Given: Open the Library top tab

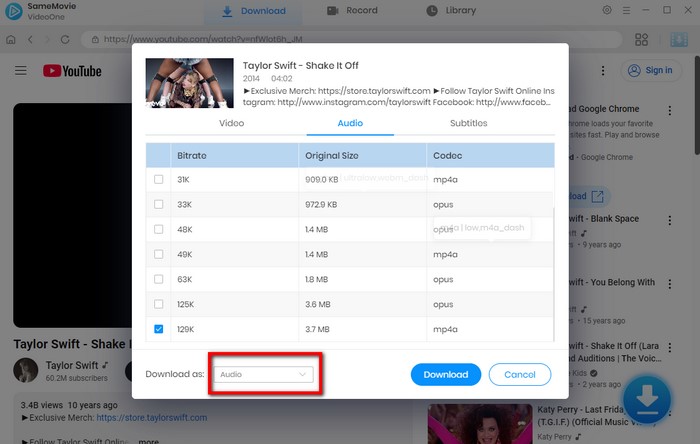Looking at the screenshot, I should pos(451,10).
